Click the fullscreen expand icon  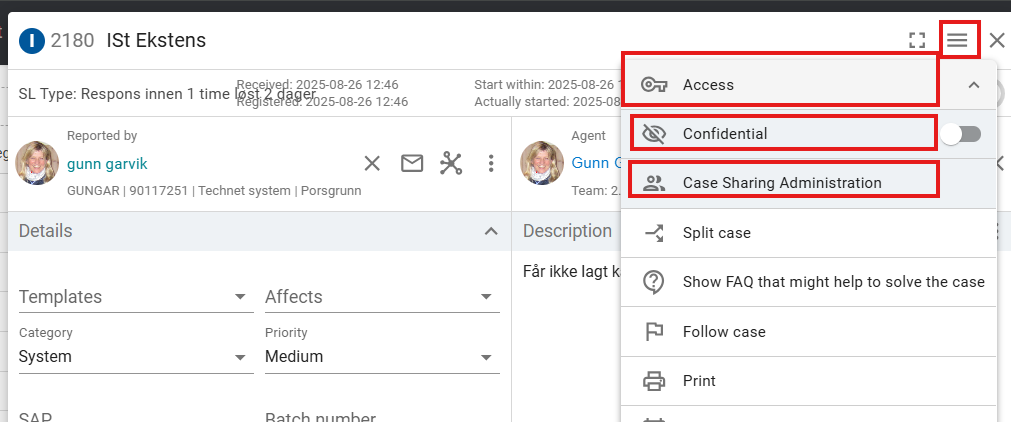(x=917, y=40)
